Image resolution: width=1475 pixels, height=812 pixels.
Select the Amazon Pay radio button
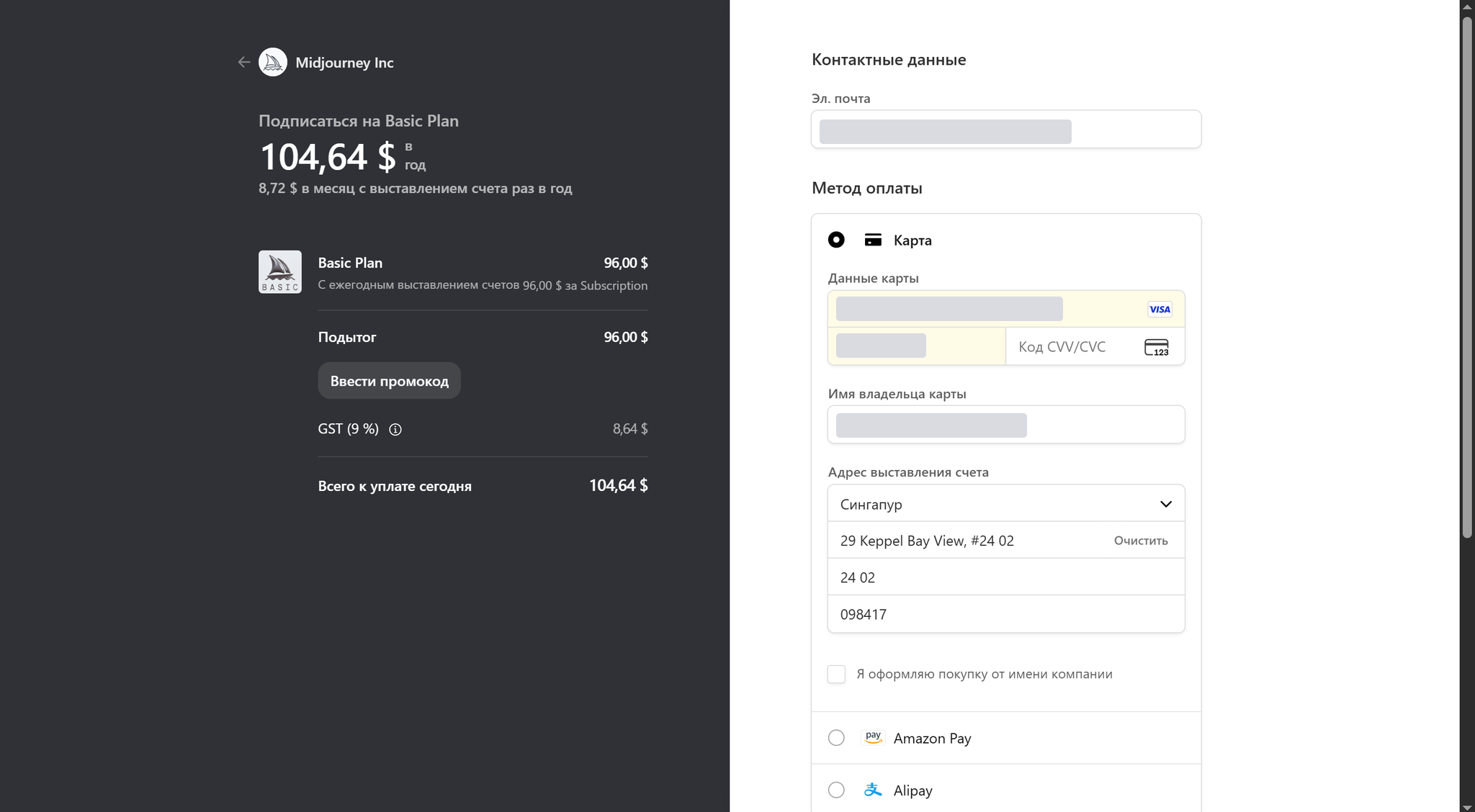tap(836, 738)
